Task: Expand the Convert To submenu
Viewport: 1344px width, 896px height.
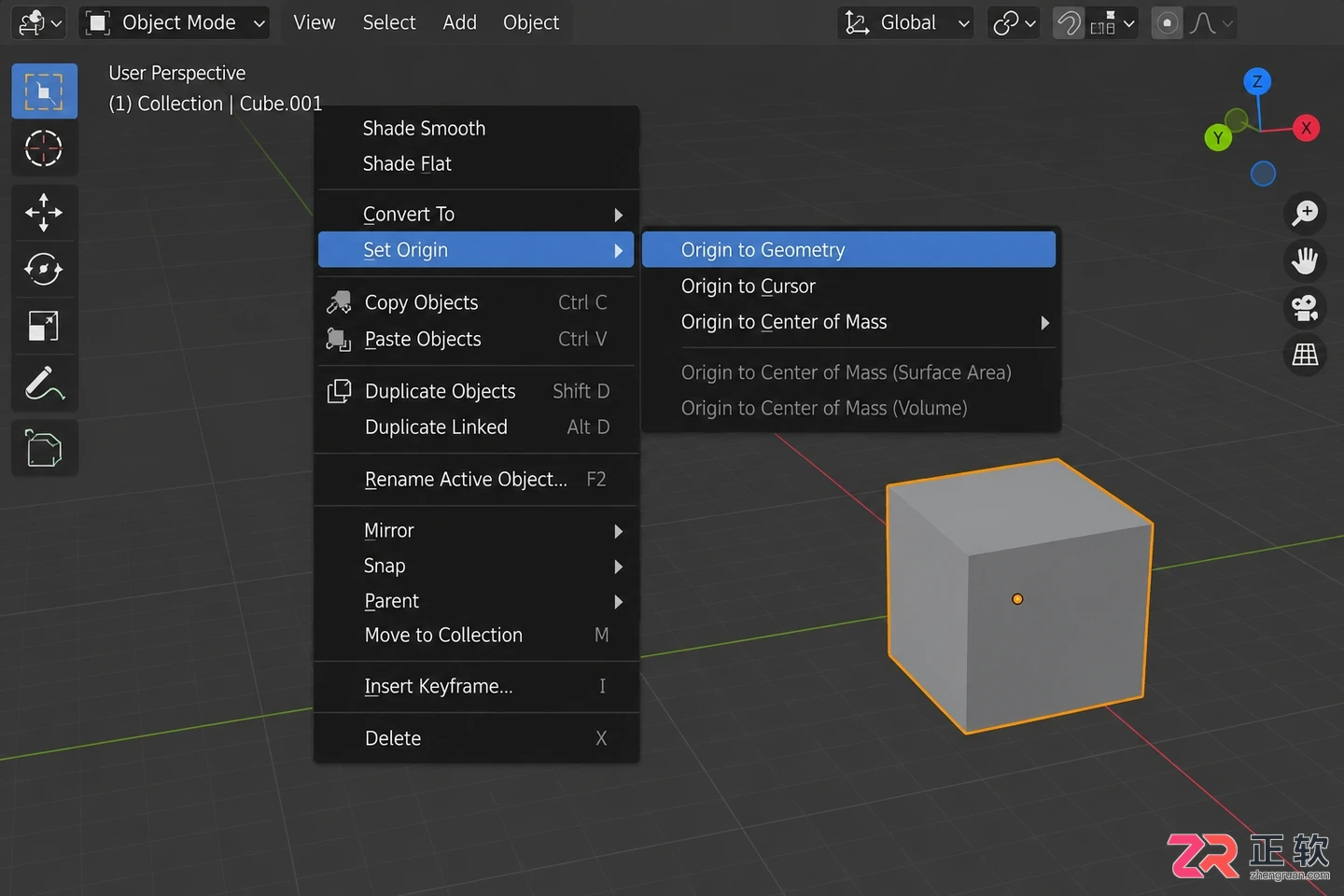Action: point(476,215)
